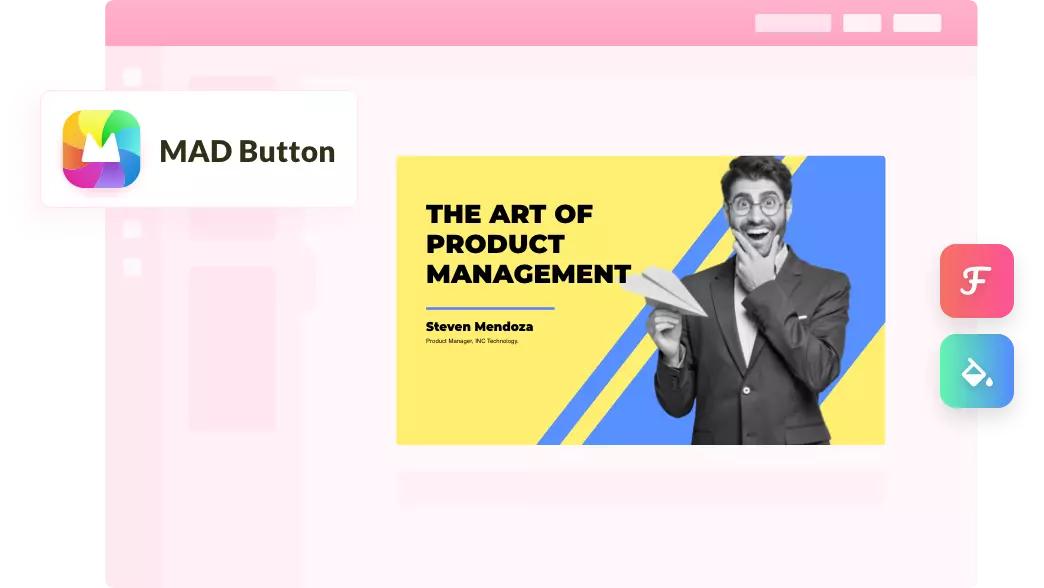Select the 'Product Manager, INC Technology' subtitle

tap(472, 341)
